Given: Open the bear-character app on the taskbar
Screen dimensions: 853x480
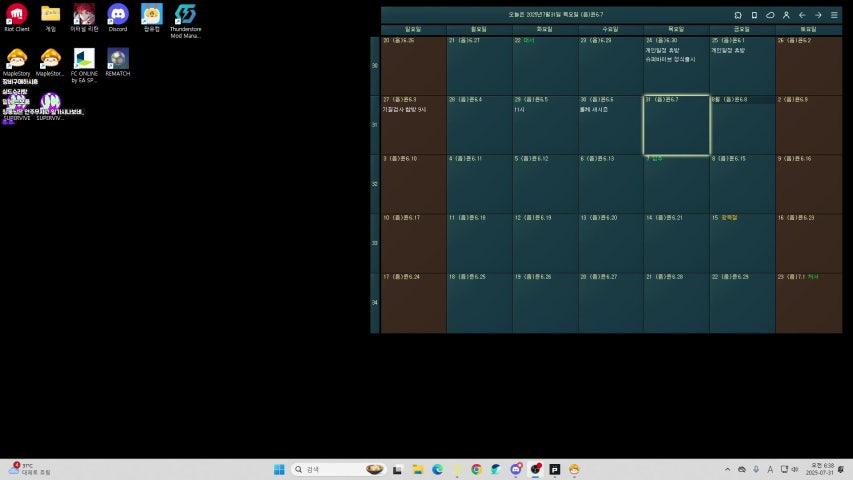Looking at the screenshot, I should point(574,469).
